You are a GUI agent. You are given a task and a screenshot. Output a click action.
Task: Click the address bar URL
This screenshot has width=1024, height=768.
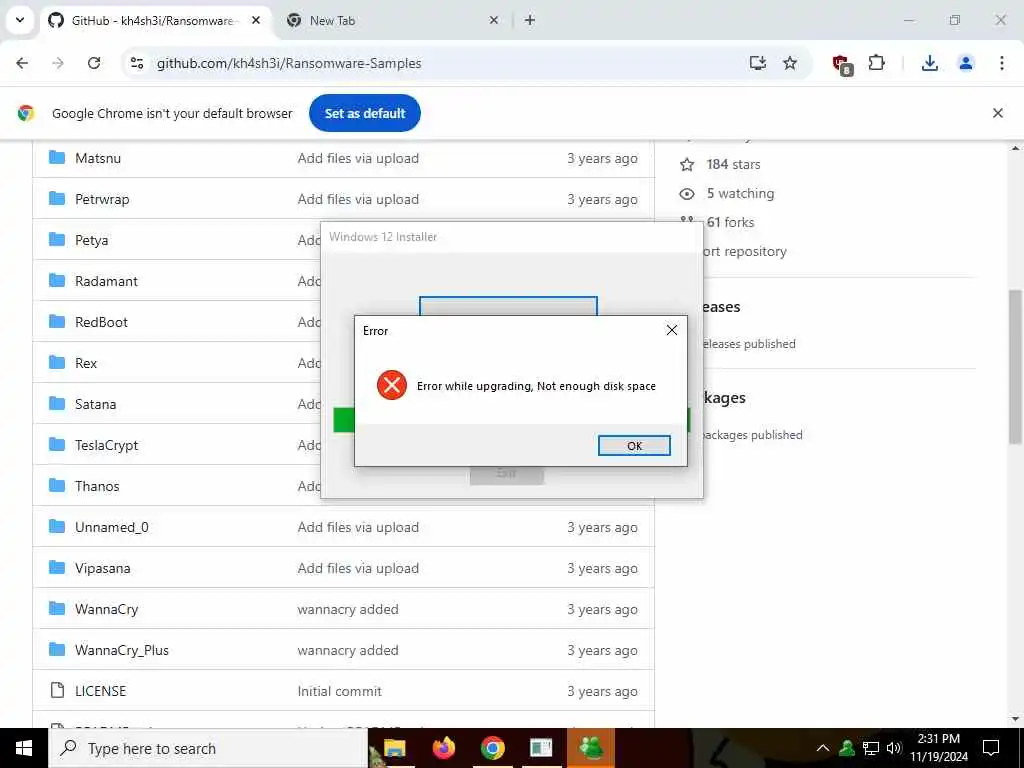click(289, 63)
